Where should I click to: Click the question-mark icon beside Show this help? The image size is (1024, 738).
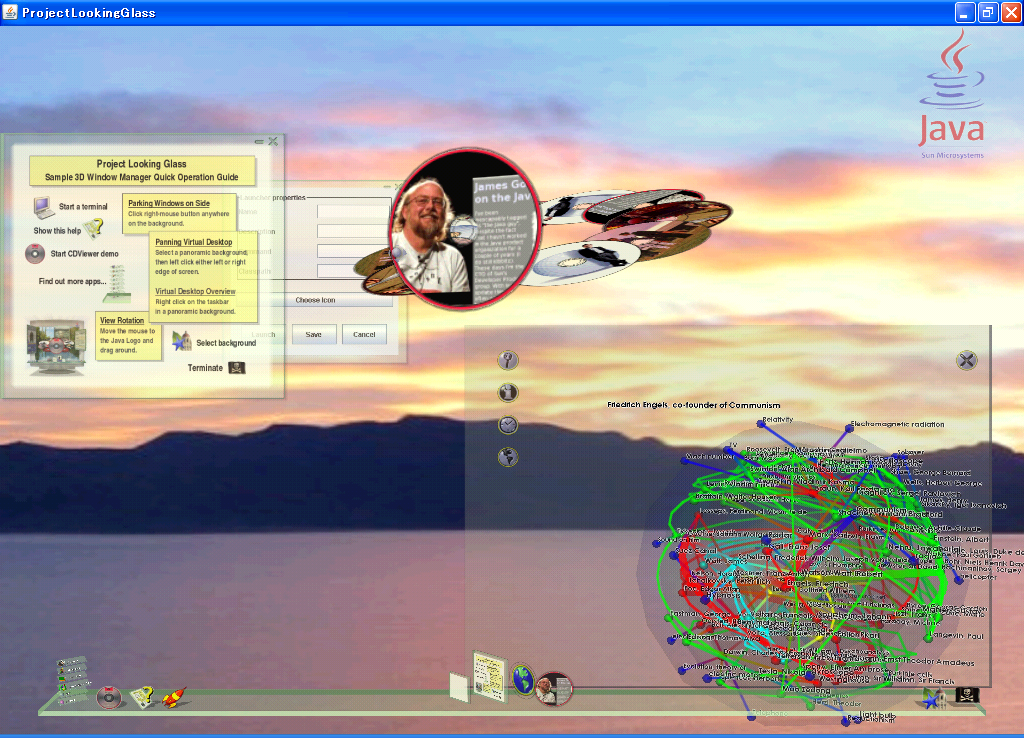click(94, 228)
